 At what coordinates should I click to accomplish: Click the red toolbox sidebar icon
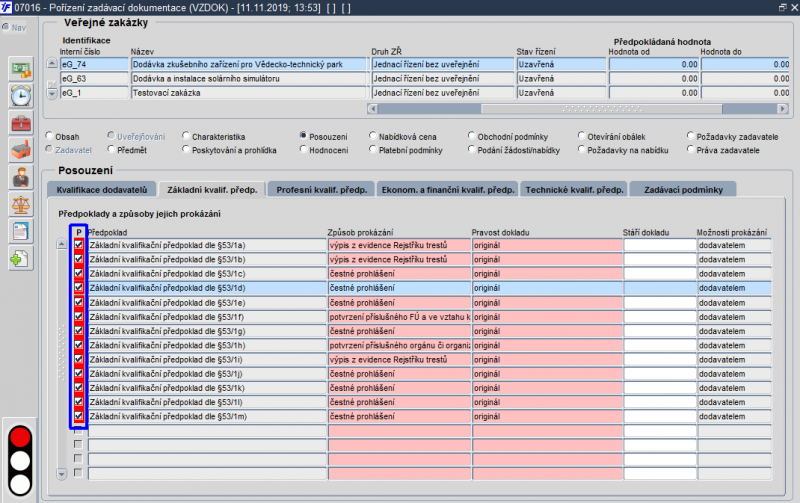(21, 123)
